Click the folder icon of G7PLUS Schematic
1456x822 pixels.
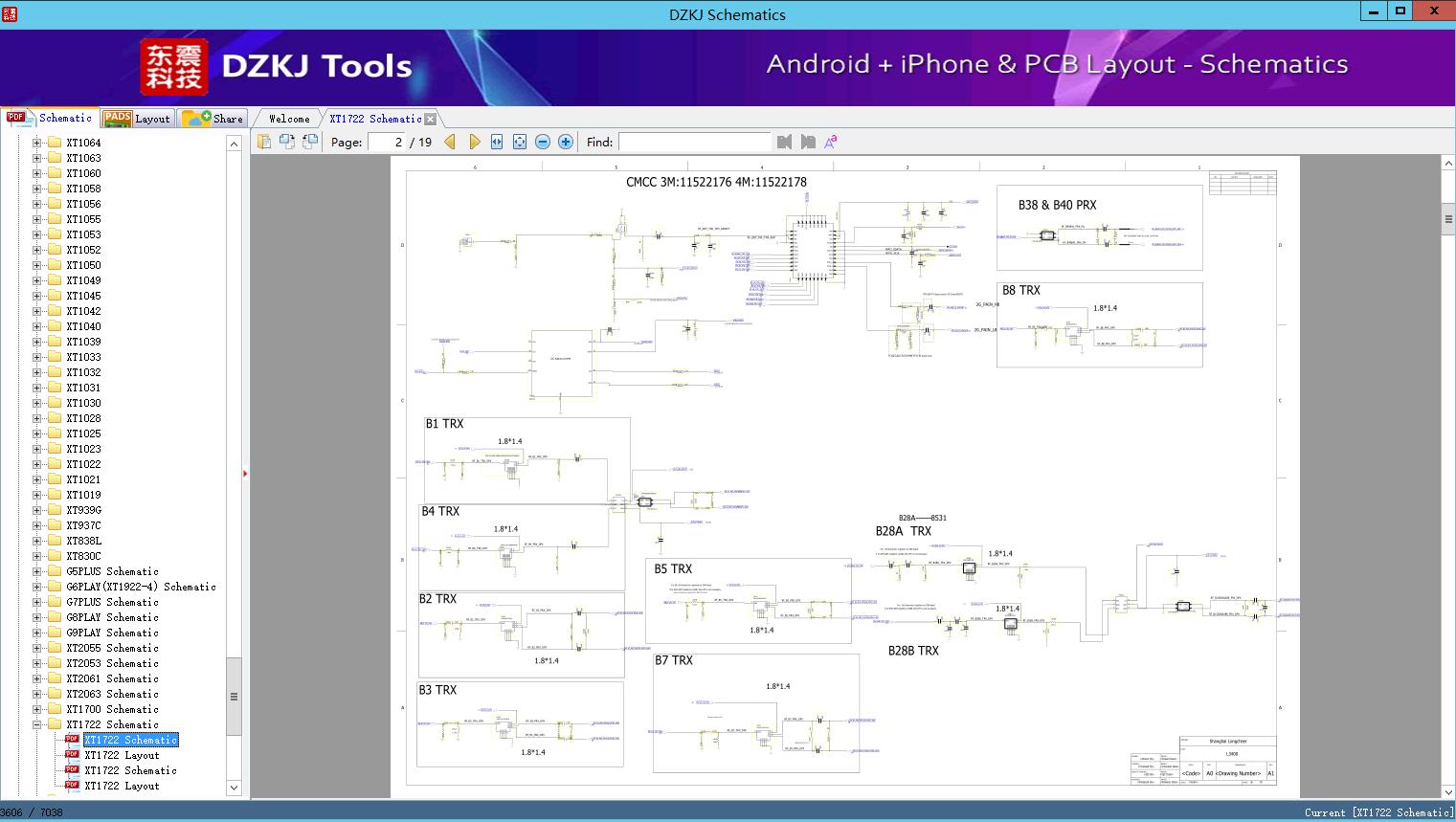55,602
